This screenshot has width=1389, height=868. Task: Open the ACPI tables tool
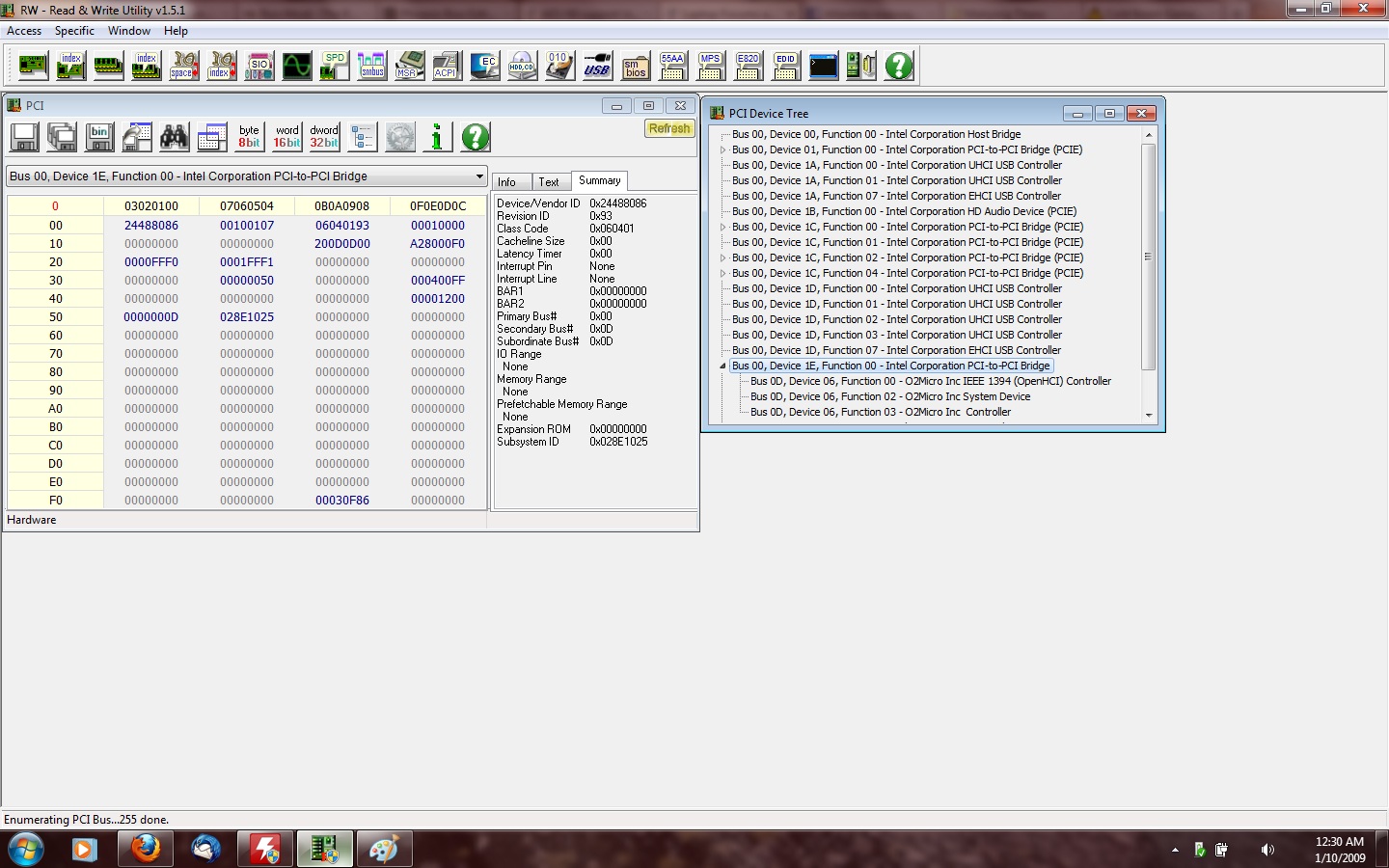click(447, 66)
